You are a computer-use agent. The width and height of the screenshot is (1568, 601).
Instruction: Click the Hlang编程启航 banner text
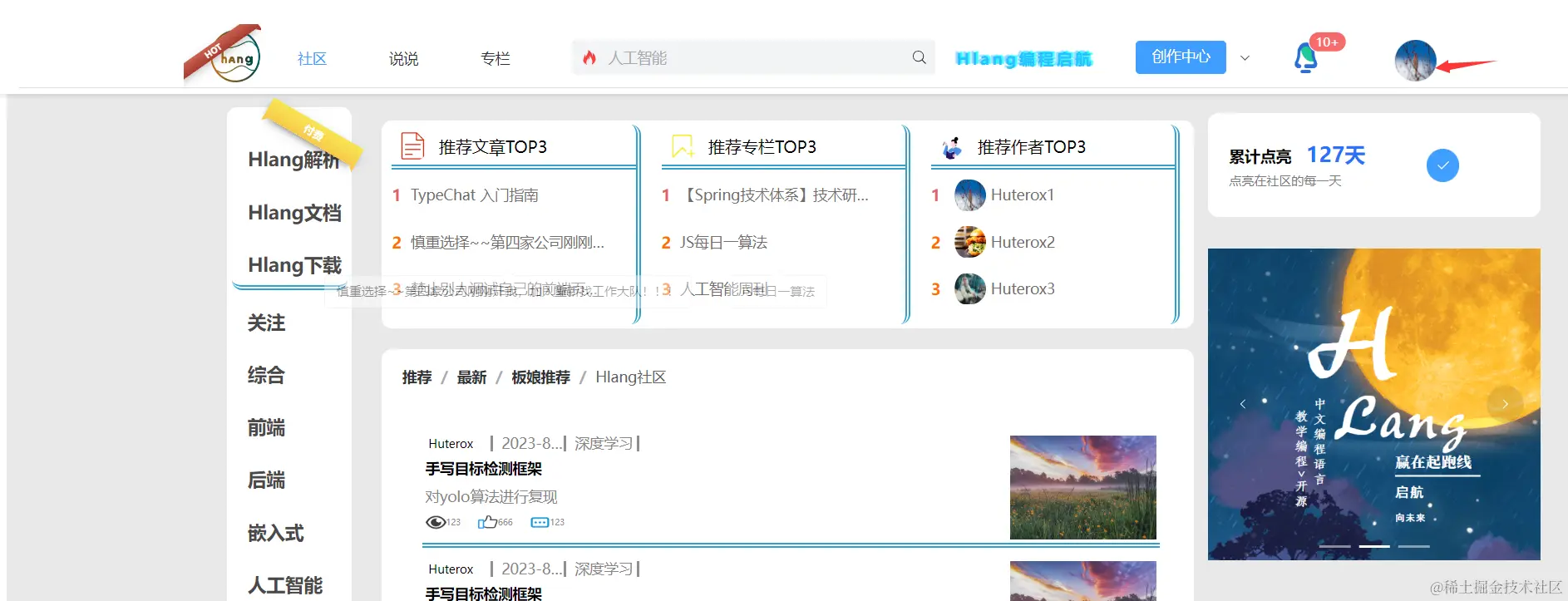tap(1023, 59)
